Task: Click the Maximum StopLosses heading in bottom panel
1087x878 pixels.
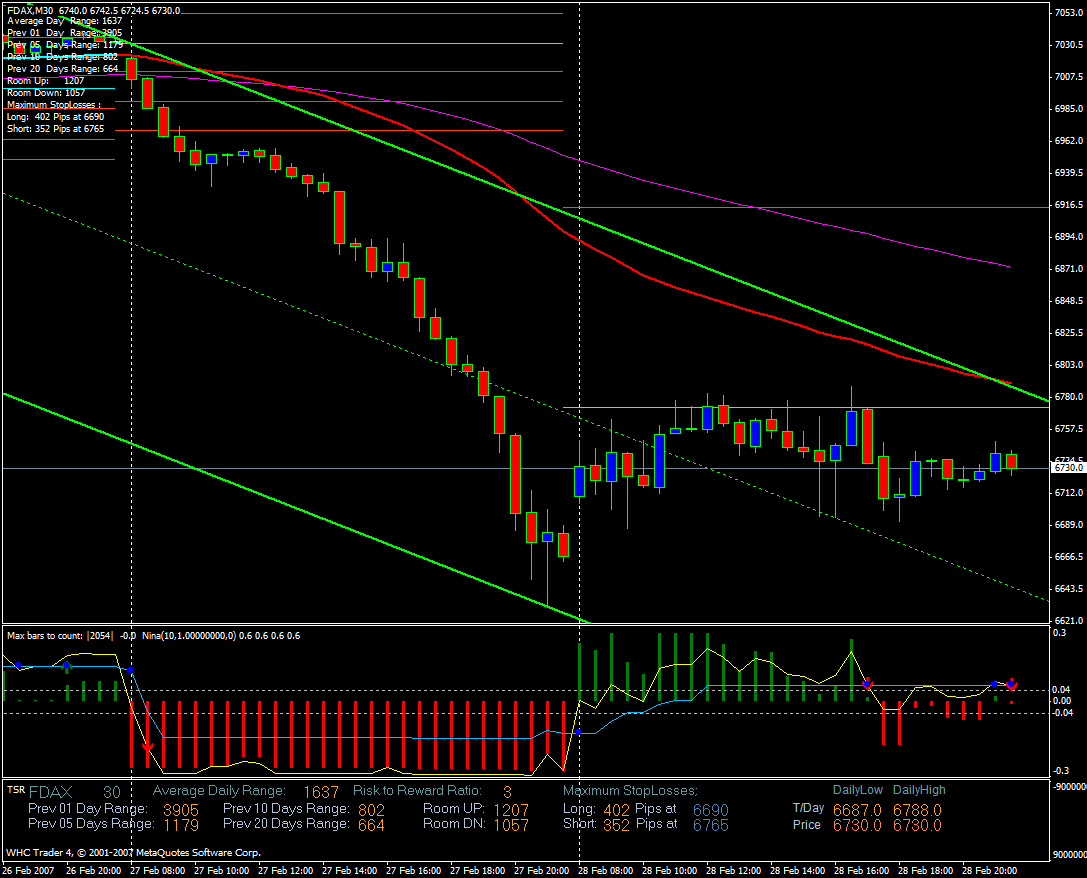Action: [x=630, y=791]
